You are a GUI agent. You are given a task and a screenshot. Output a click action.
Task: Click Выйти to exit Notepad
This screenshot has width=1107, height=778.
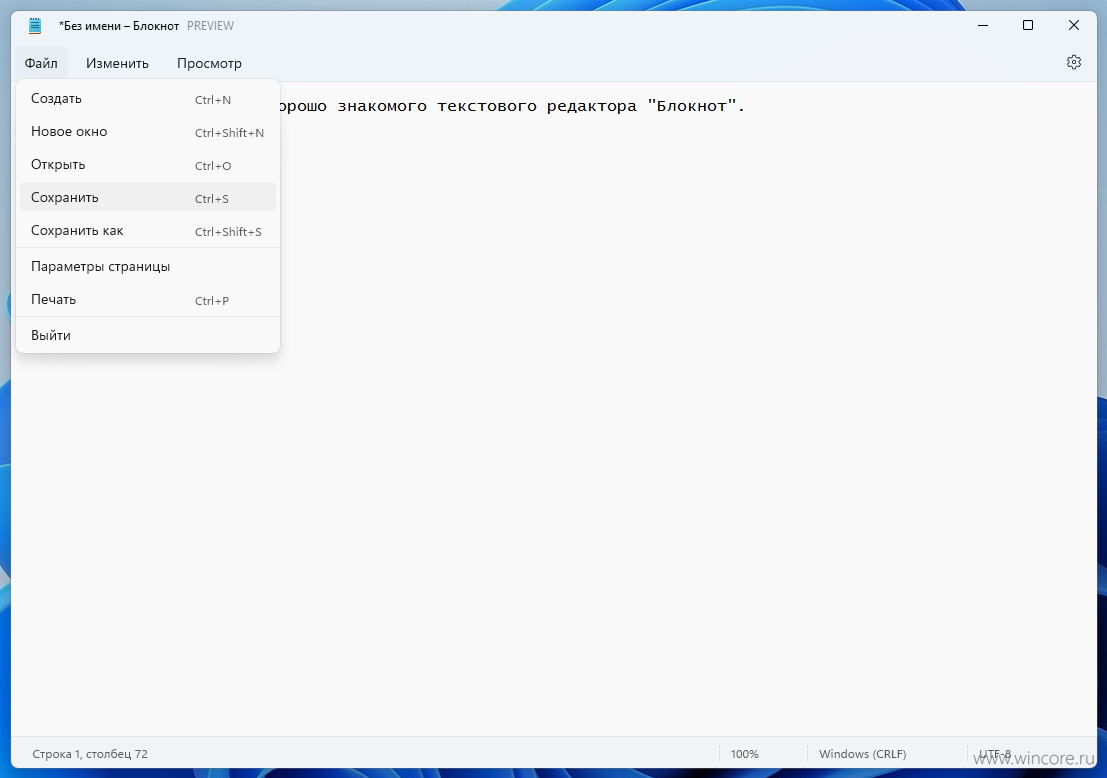[148, 335]
